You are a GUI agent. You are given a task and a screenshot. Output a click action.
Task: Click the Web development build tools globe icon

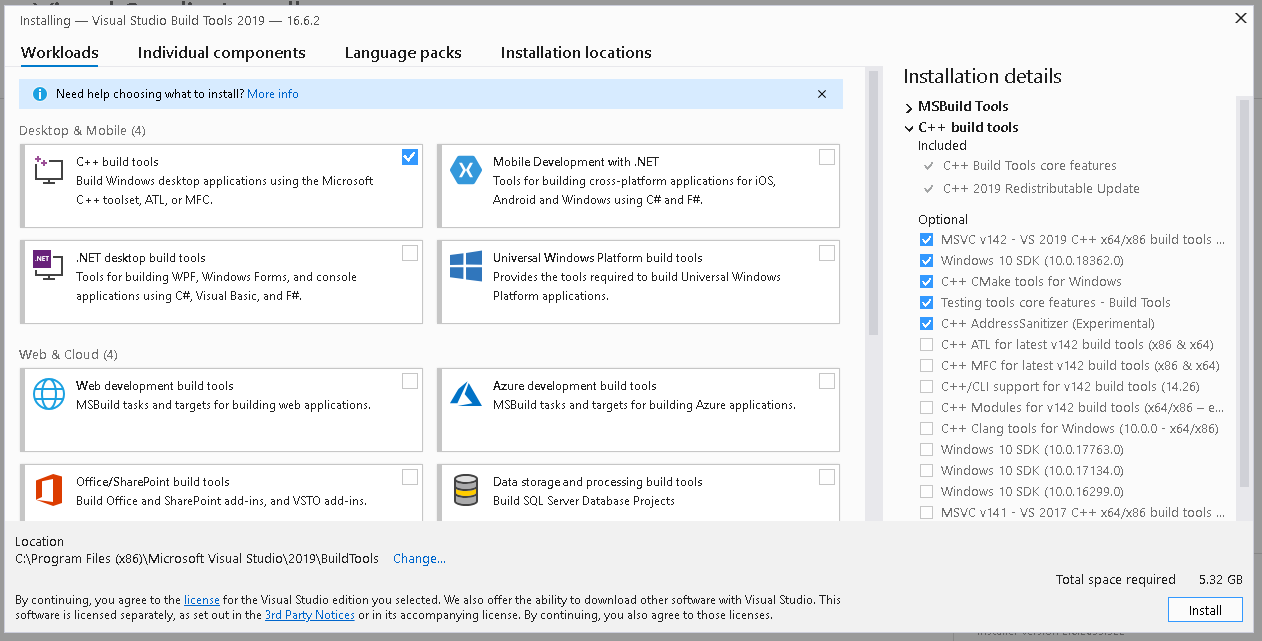tap(49, 394)
